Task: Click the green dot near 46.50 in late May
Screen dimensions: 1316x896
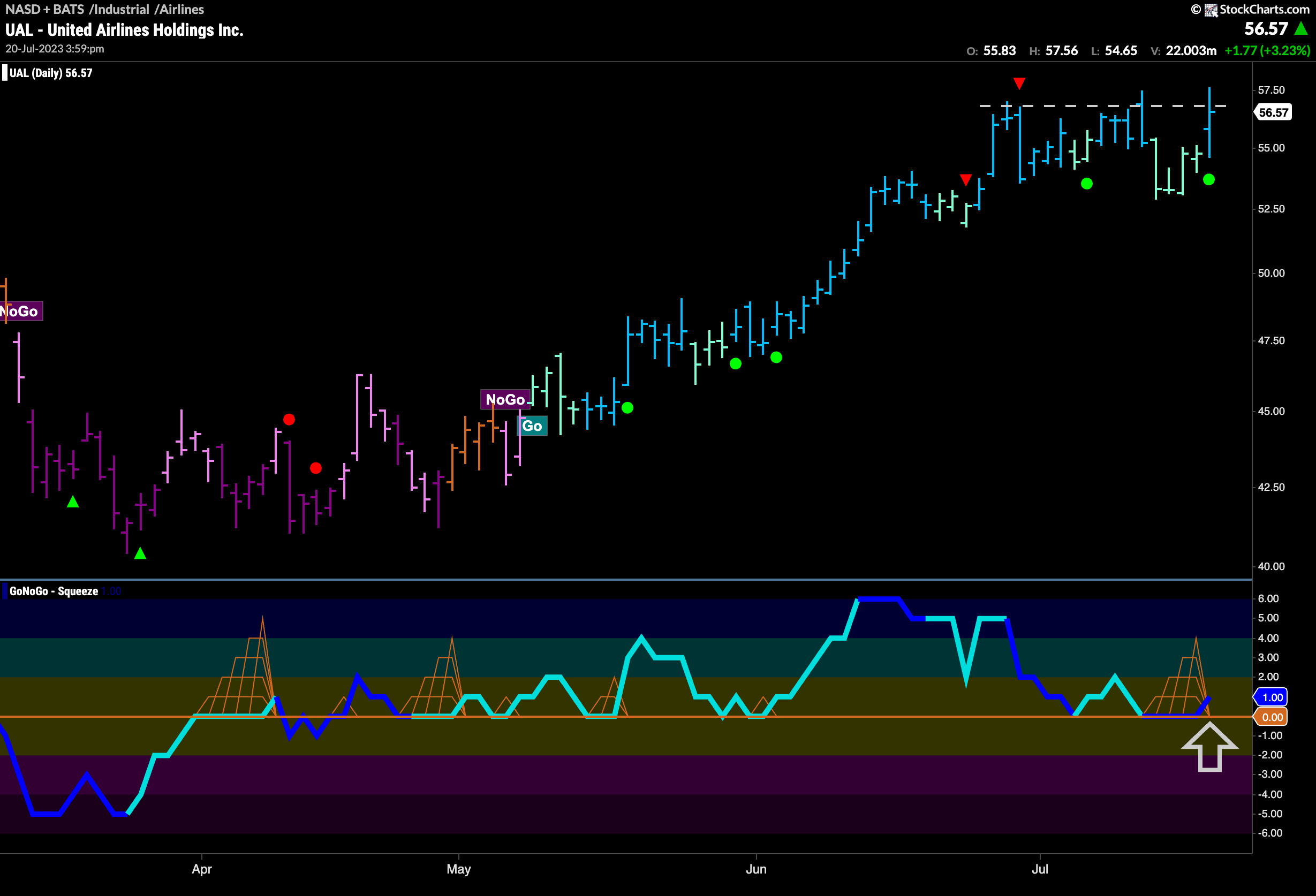Action: pyautogui.click(x=736, y=363)
